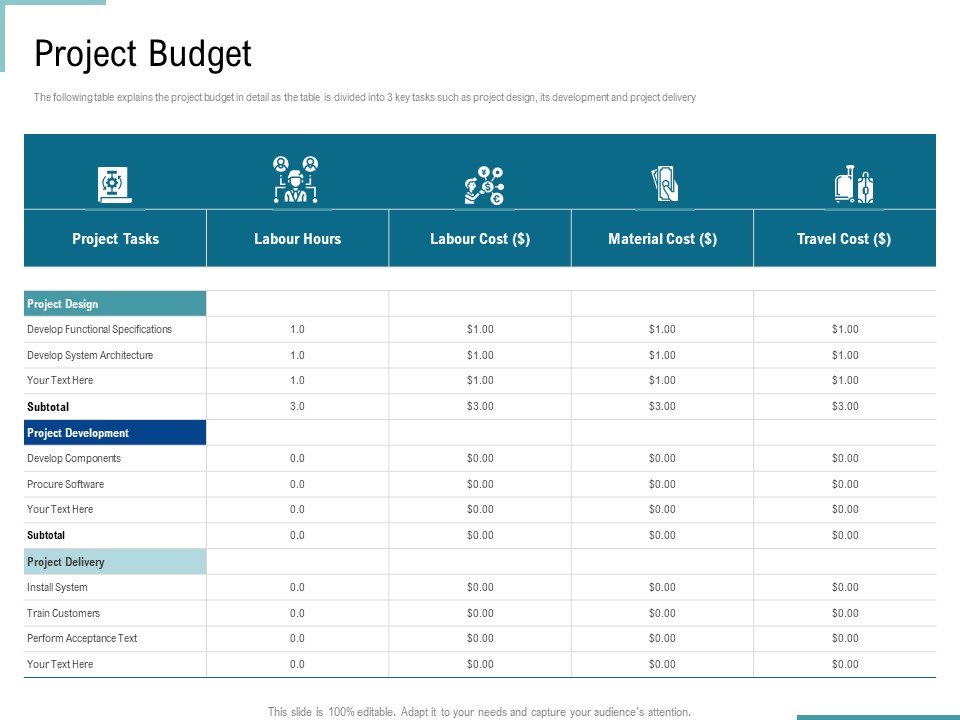
Task: Select labour hours for Install System
Action: pyautogui.click(x=298, y=587)
